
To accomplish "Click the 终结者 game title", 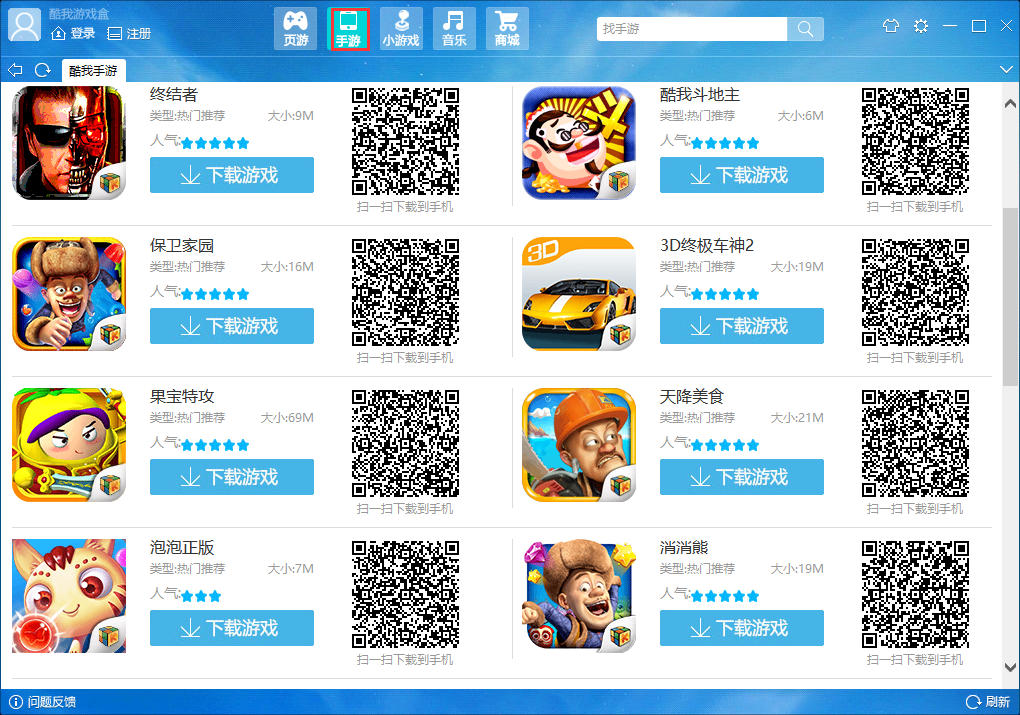I will click(174, 94).
